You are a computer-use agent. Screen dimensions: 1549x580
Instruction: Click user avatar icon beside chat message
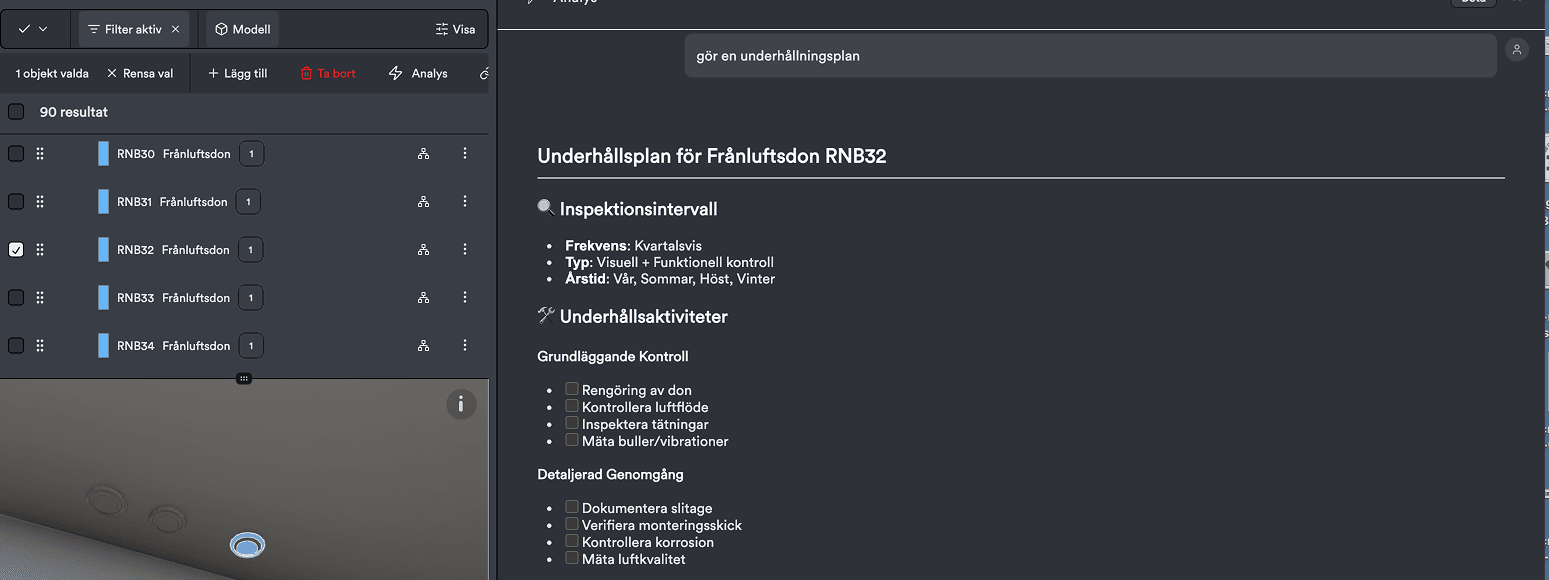coord(1517,50)
